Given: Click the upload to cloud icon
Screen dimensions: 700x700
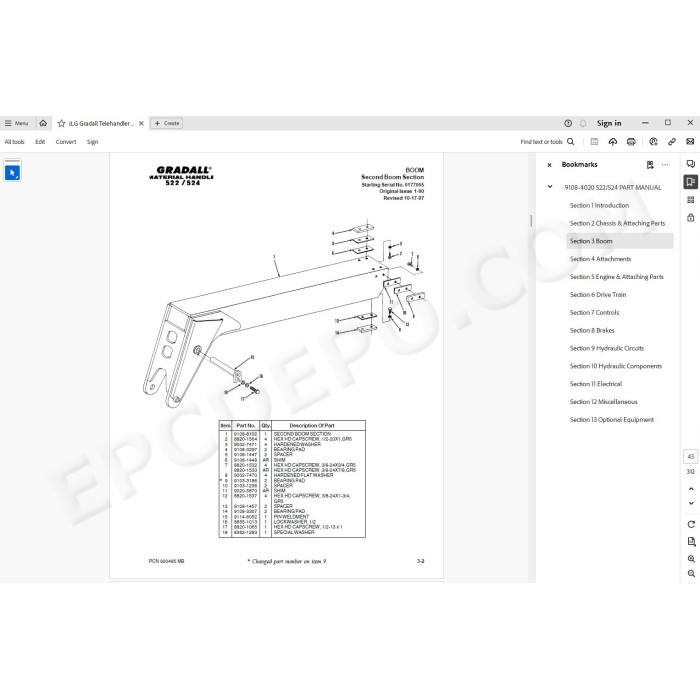Looking at the screenshot, I should coord(612,142).
